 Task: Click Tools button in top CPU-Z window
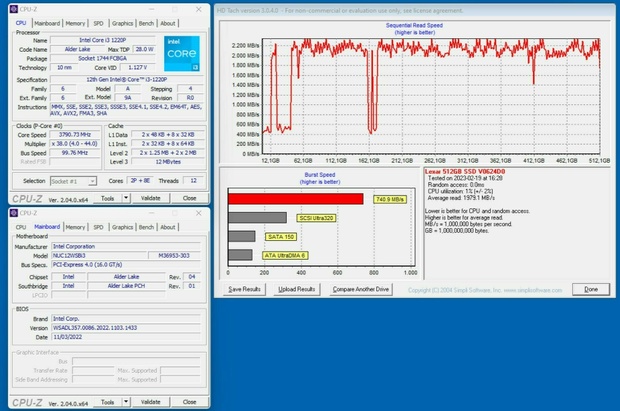pos(108,198)
